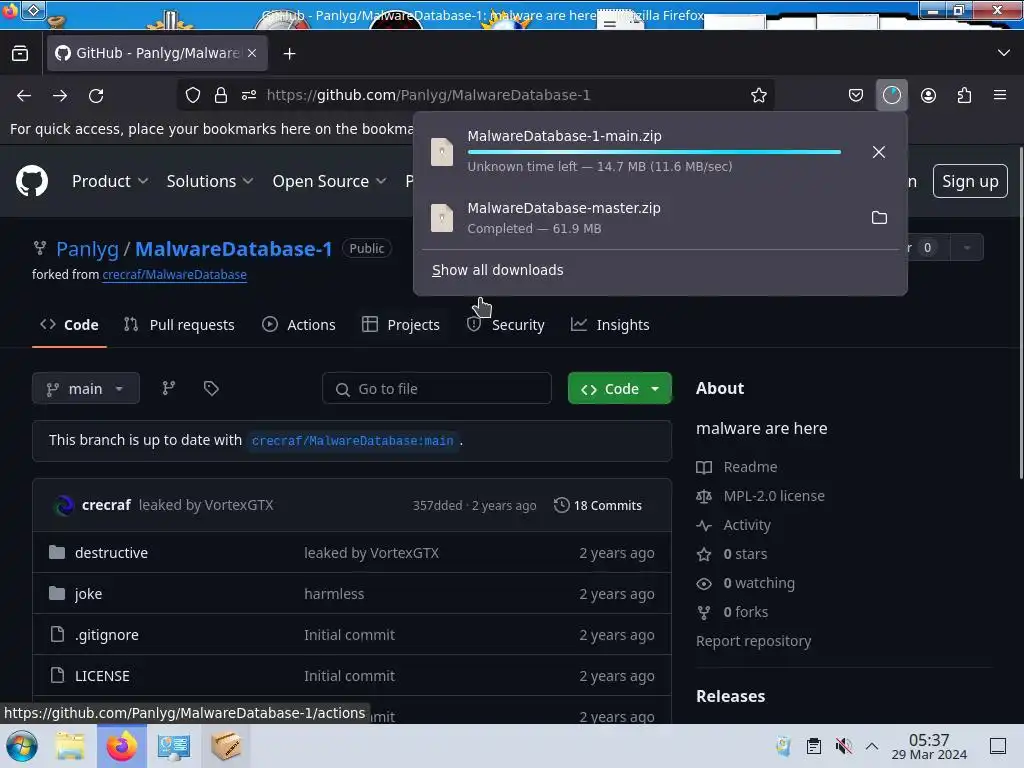Open the main branch selector dropdown

coord(86,389)
